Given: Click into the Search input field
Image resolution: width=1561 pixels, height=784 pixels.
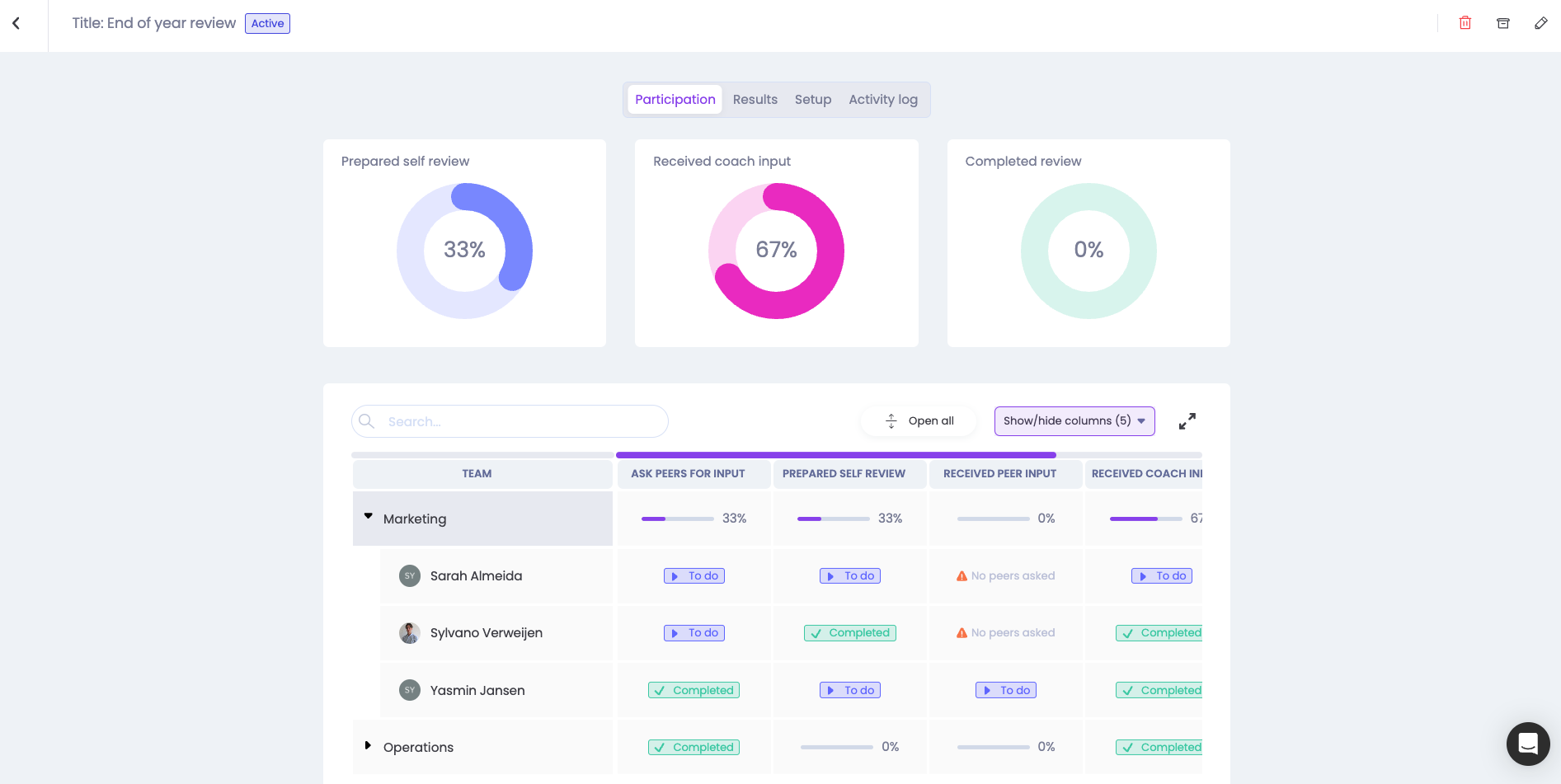Looking at the screenshot, I should (520, 421).
